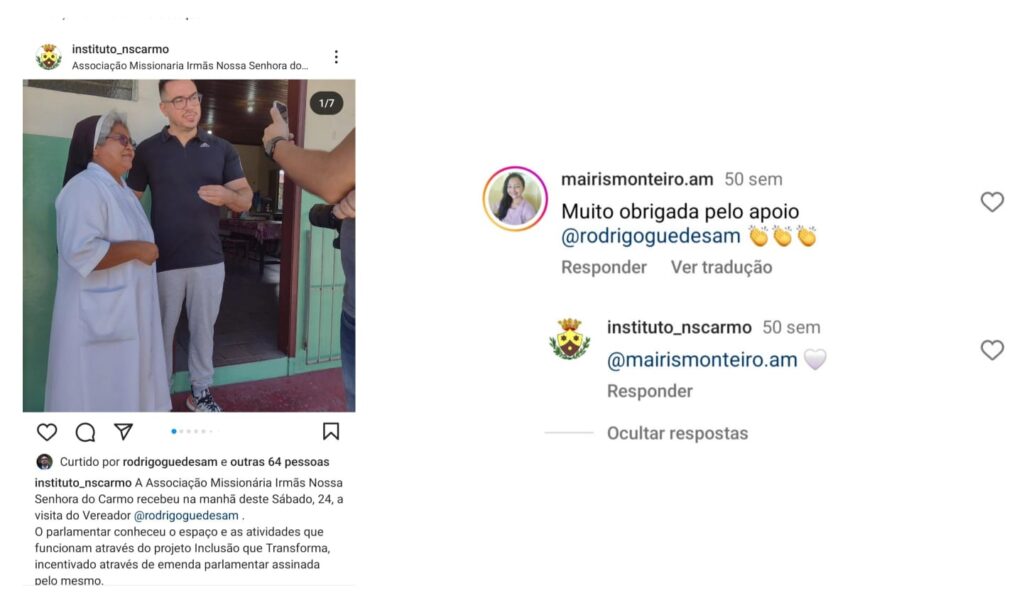Viewport: 1024px width, 608px height.
Task: Like the post with heart icon
Action: point(47,432)
